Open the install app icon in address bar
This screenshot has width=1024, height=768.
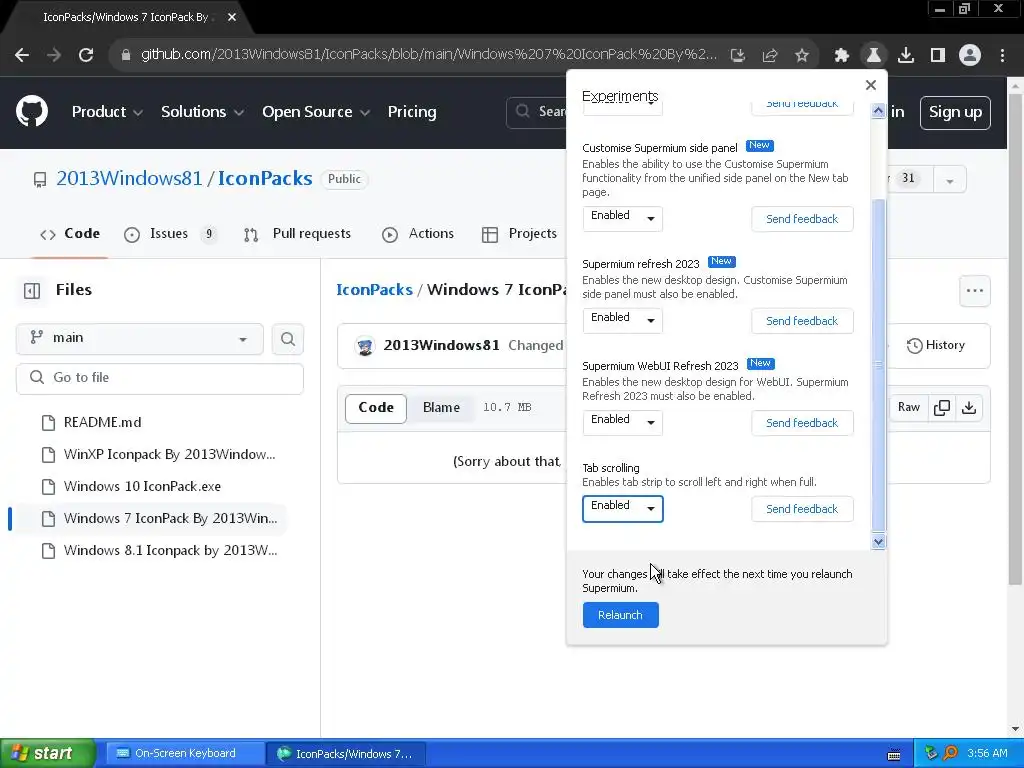point(738,56)
